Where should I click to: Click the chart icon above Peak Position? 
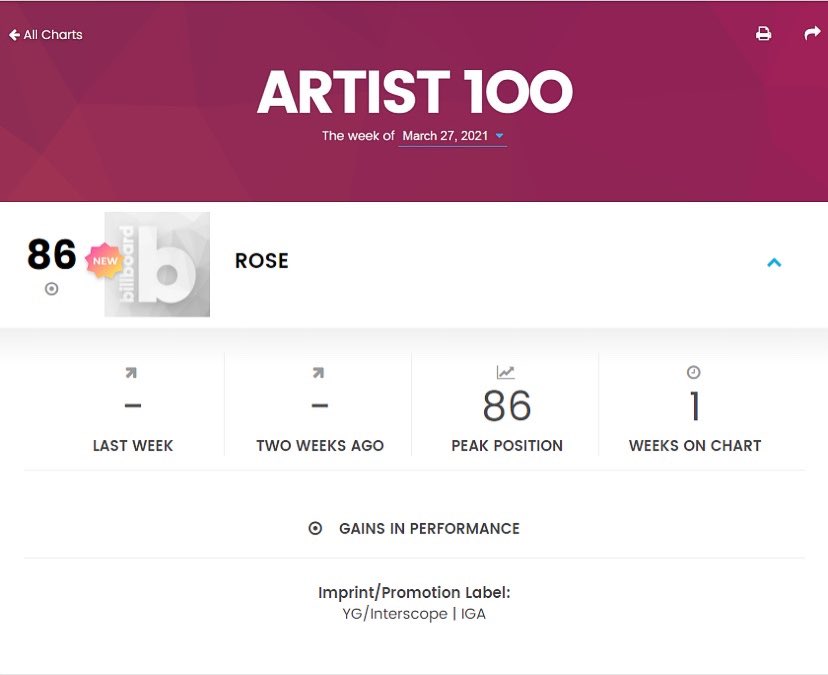(x=506, y=373)
